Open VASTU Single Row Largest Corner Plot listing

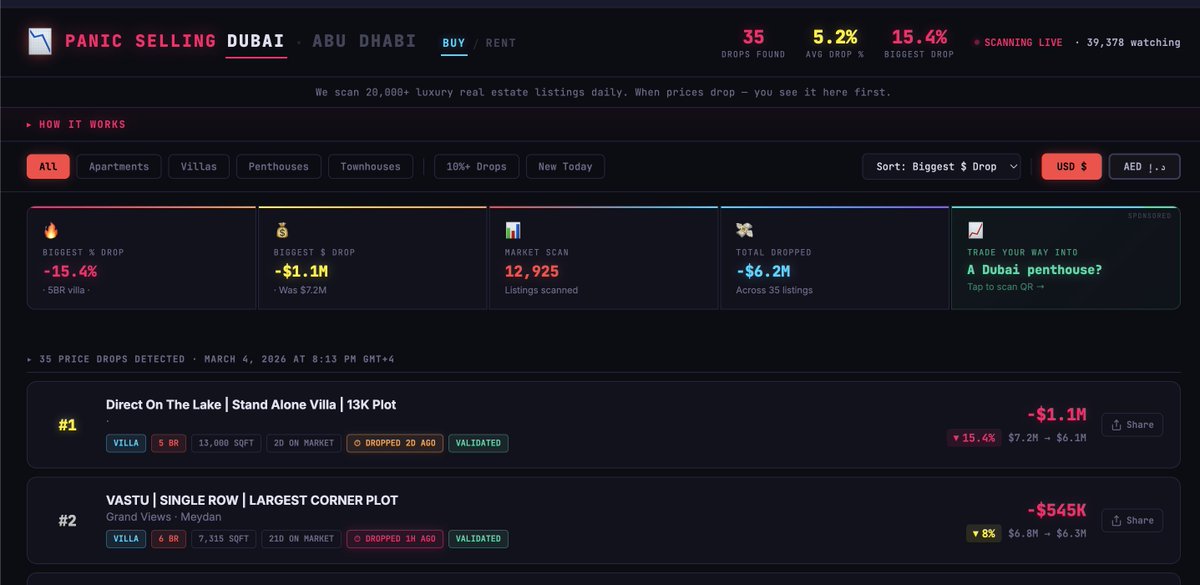coord(252,500)
